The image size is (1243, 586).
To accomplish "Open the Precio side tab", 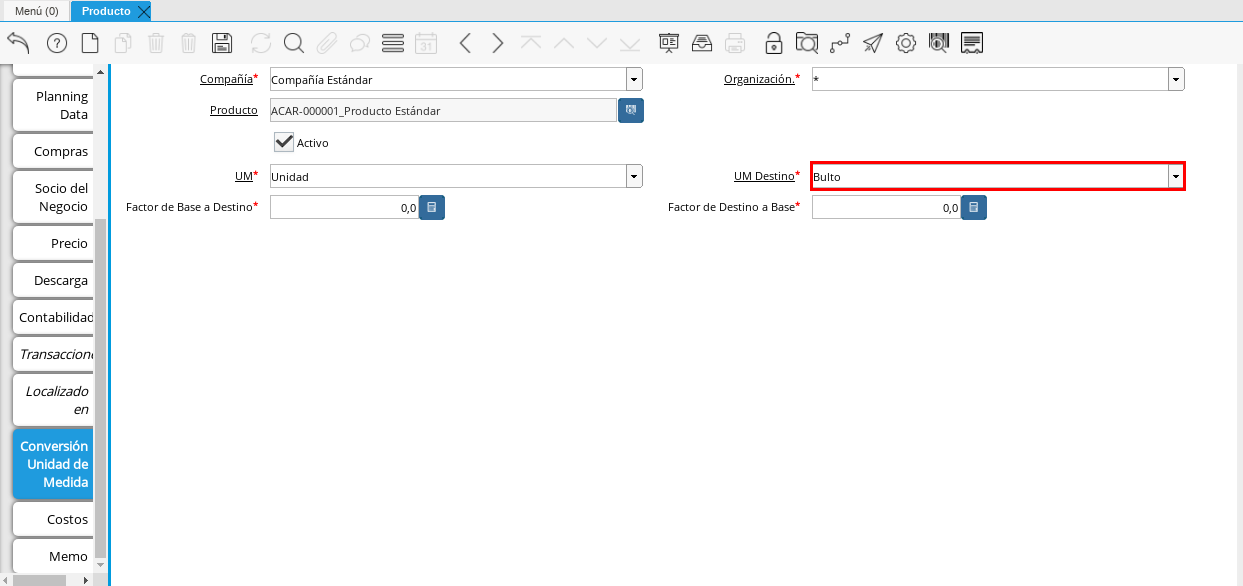I will (53, 243).
